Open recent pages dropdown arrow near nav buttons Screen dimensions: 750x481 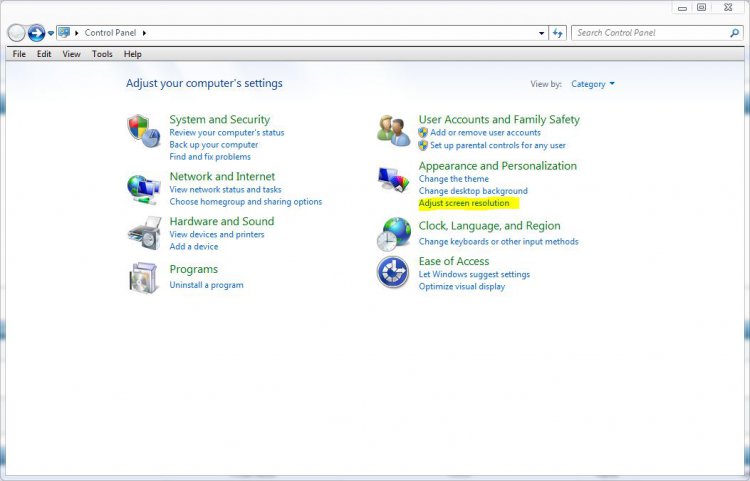51,33
